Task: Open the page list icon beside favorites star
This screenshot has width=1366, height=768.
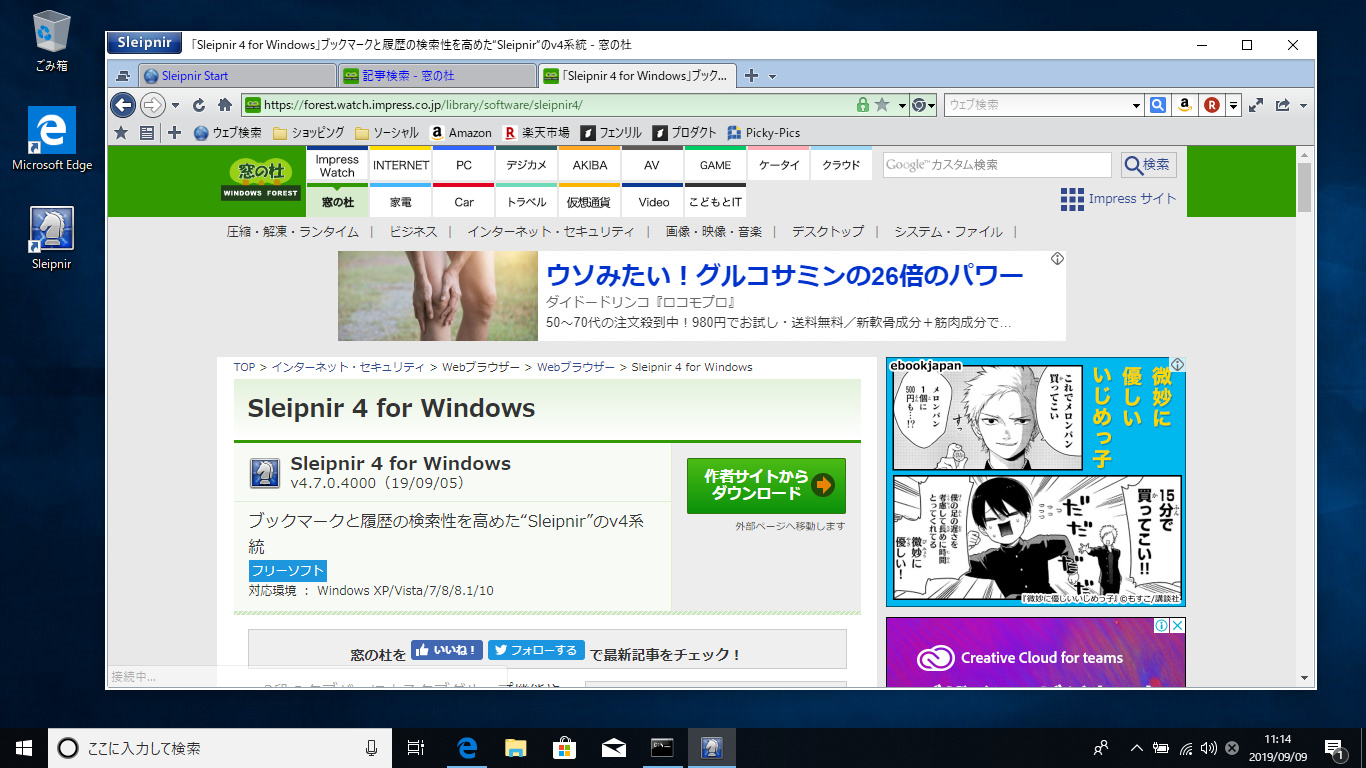Action: point(147,132)
